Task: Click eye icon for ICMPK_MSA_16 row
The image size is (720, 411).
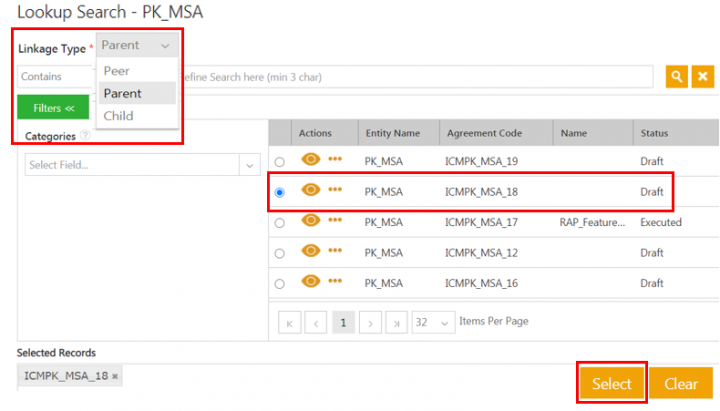Action: point(310,283)
